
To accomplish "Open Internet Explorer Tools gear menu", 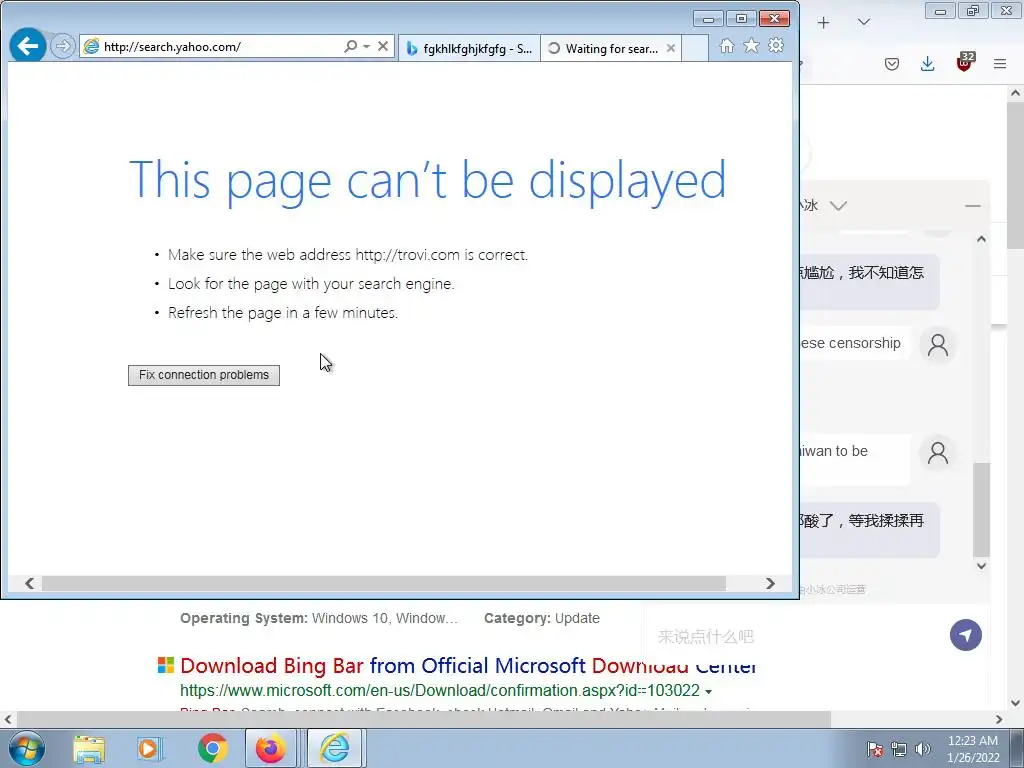I will [x=776, y=46].
